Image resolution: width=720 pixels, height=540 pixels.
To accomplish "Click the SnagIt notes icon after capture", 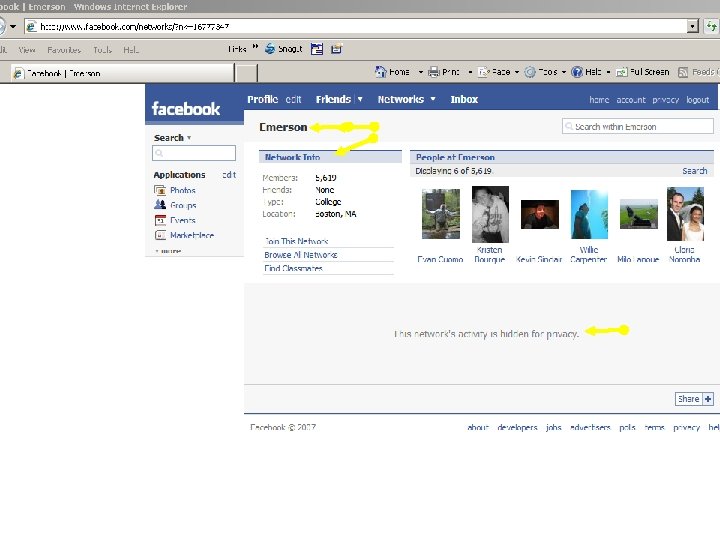I will tap(337, 49).
